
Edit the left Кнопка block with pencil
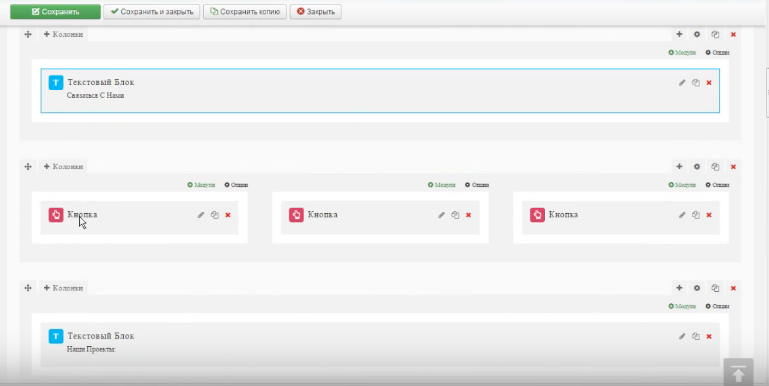(201, 215)
